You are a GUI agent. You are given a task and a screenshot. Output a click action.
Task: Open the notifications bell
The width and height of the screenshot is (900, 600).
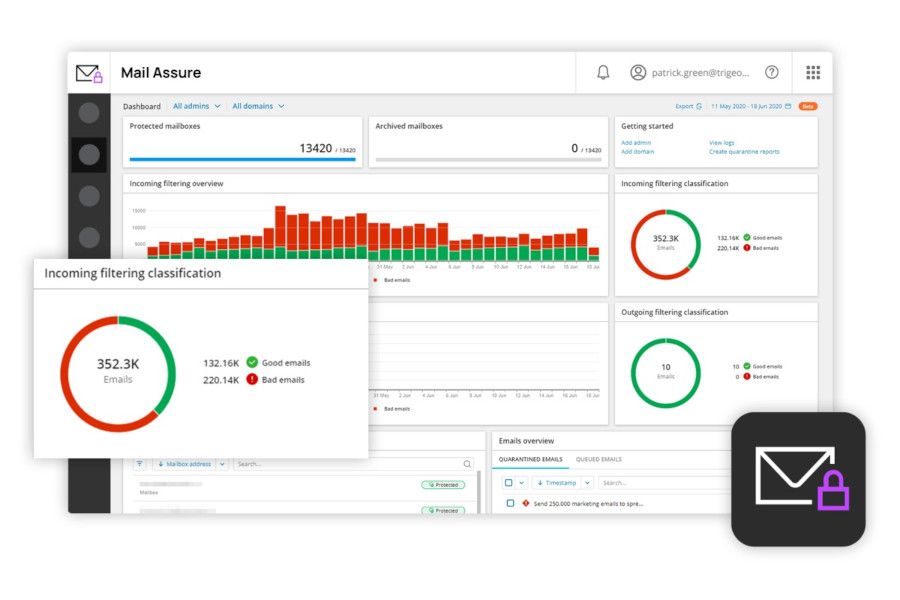click(x=603, y=72)
